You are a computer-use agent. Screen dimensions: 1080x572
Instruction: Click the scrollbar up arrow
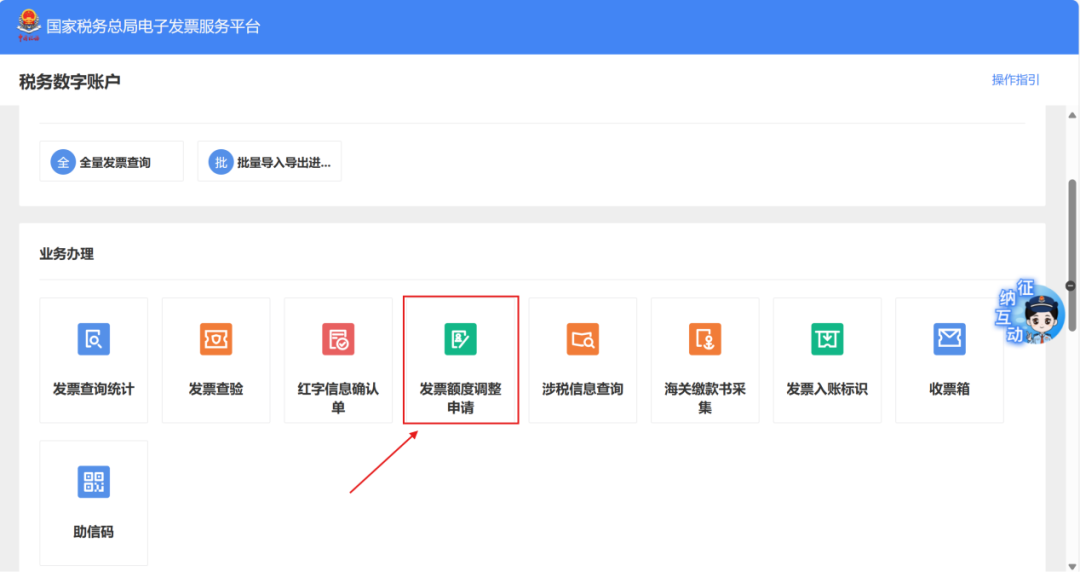coord(1072,115)
